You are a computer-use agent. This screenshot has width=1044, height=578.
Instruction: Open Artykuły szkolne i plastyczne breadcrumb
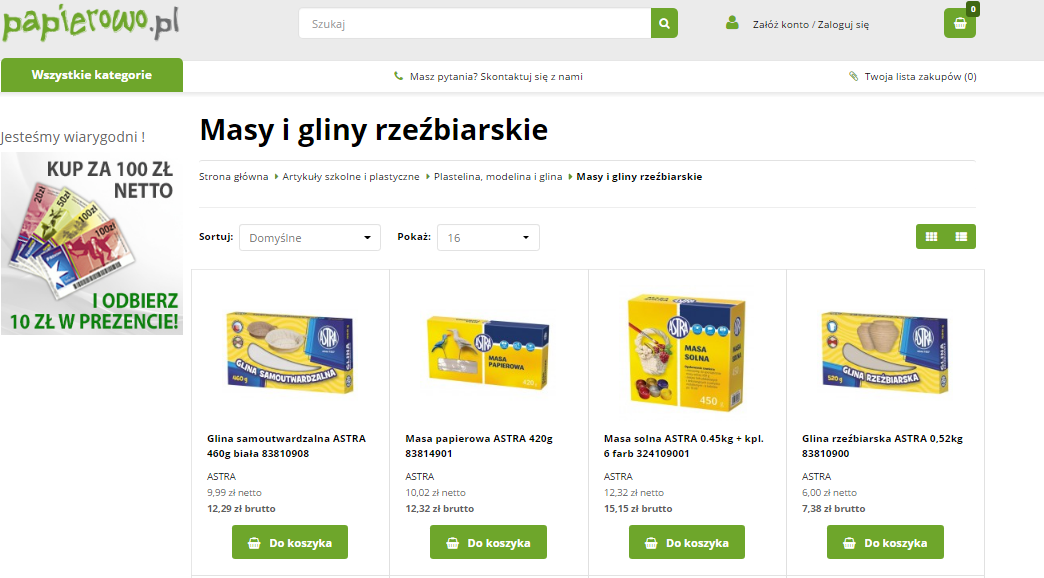pos(351,176)
